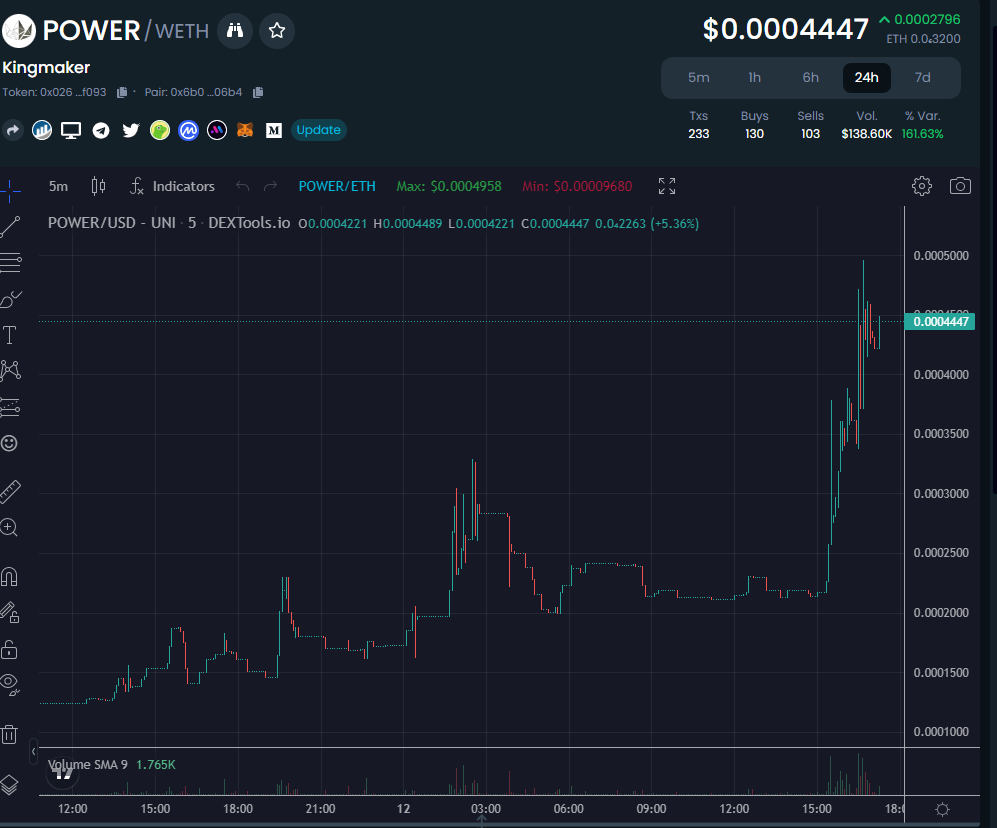
Task: Select the zoom in tool
Action: 9,527
